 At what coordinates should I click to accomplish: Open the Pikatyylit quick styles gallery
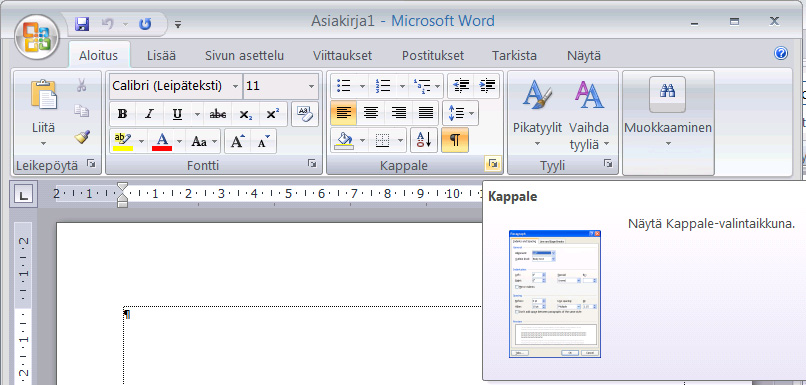pyautogui.click(x=537, y=114)
